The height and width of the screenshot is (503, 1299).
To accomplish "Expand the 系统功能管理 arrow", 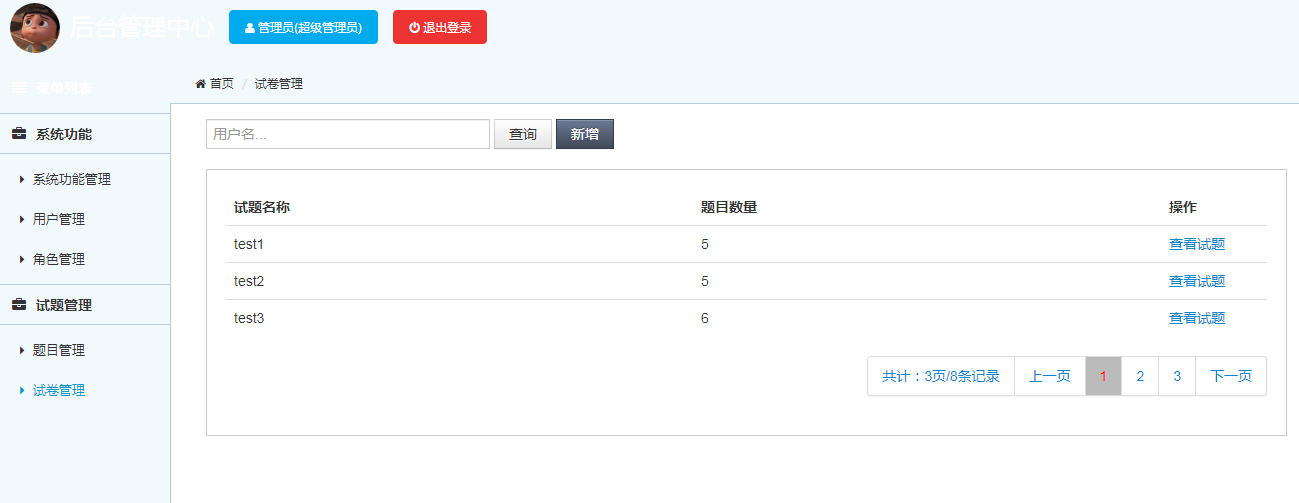I will 22,180.
